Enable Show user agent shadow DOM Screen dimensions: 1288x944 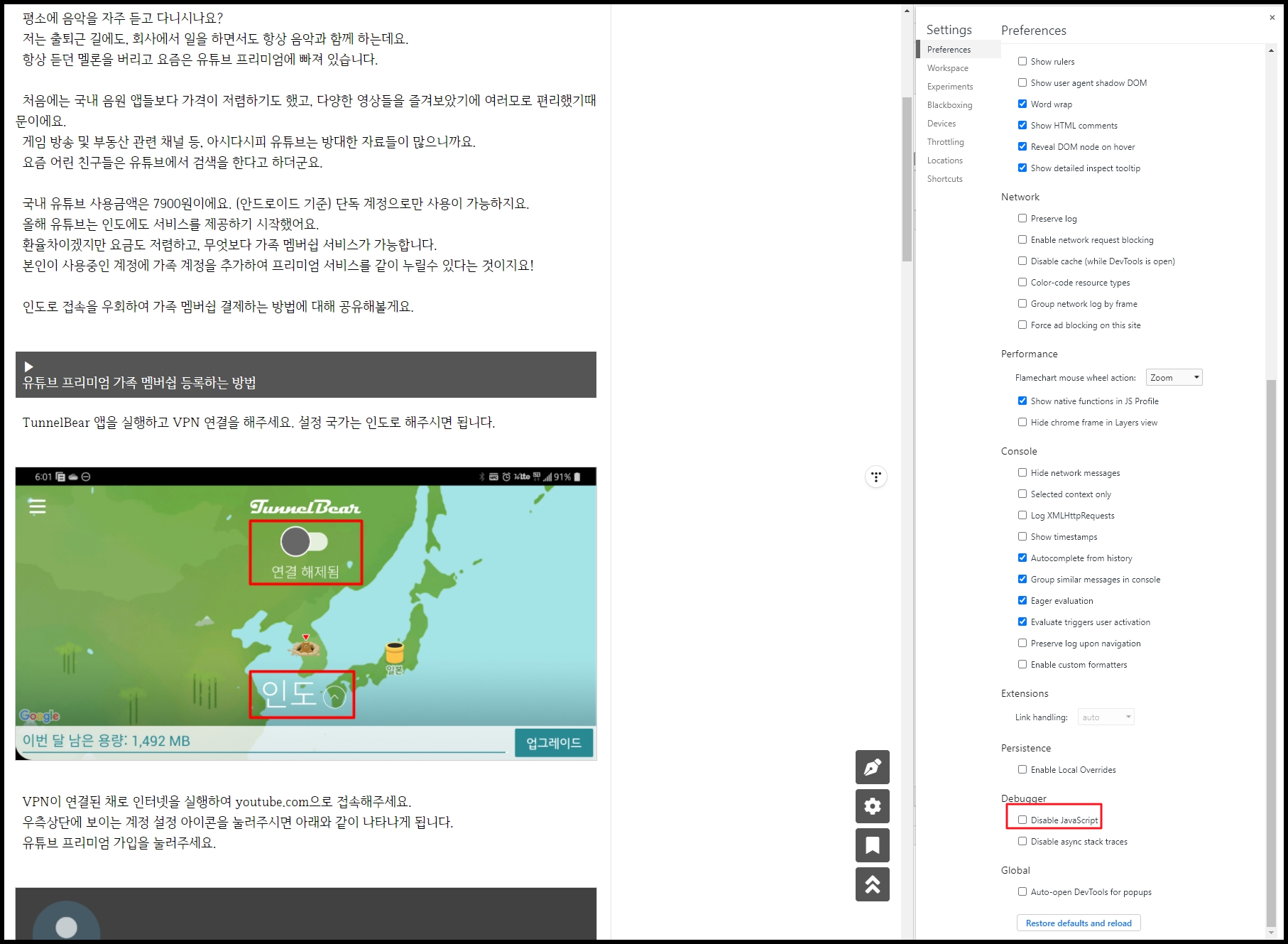(x=1022, y=82)
